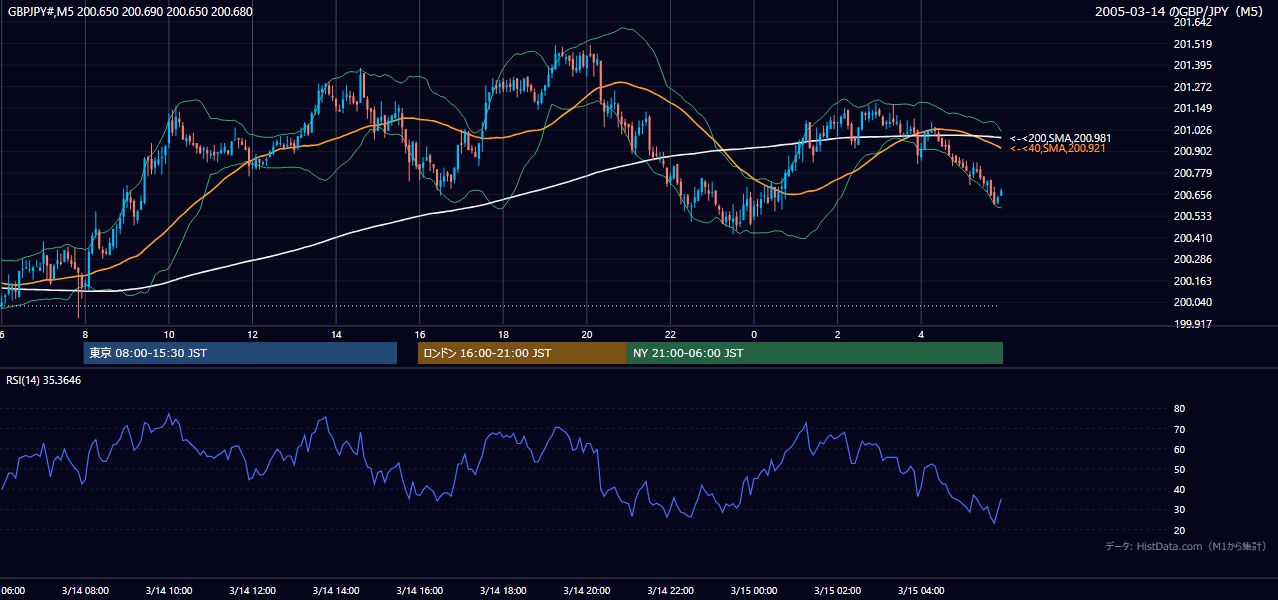The image size is (1278, 600).
Task: Select the 200,SMA,200.981 label
Action: (1061, 138)
